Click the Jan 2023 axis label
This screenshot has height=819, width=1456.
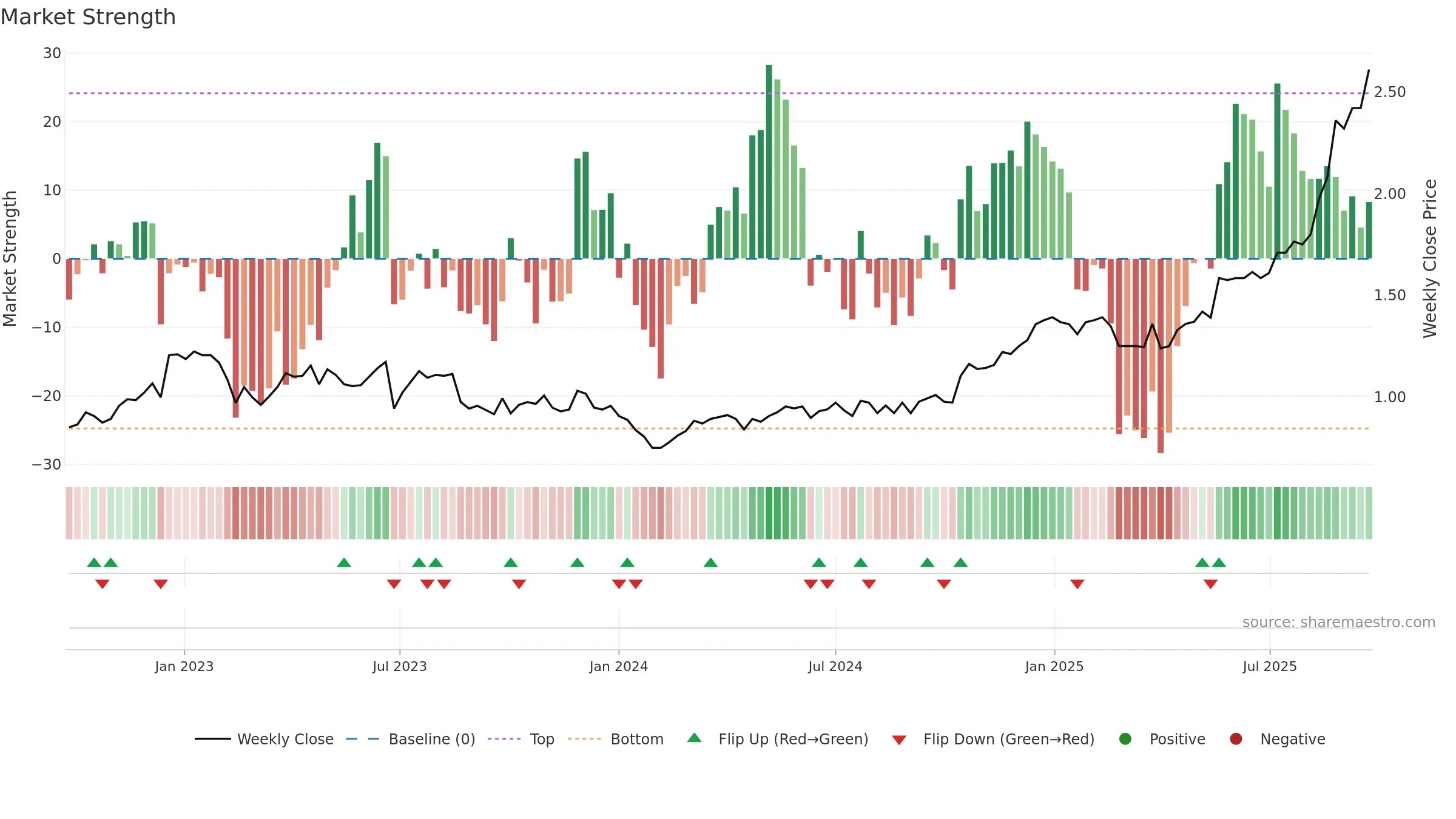click(184, 666)
